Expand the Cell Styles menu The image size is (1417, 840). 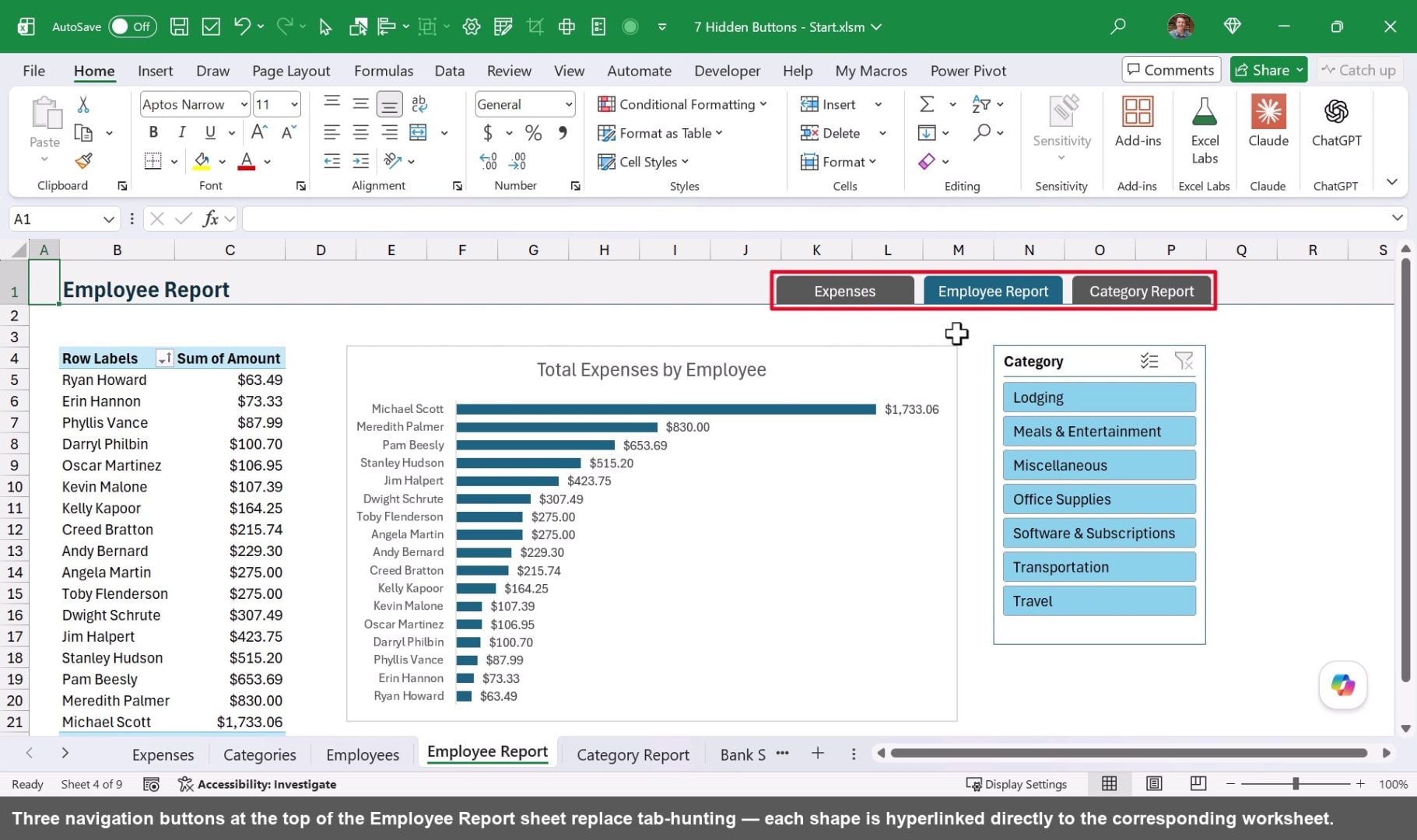[x=643, y=162]
